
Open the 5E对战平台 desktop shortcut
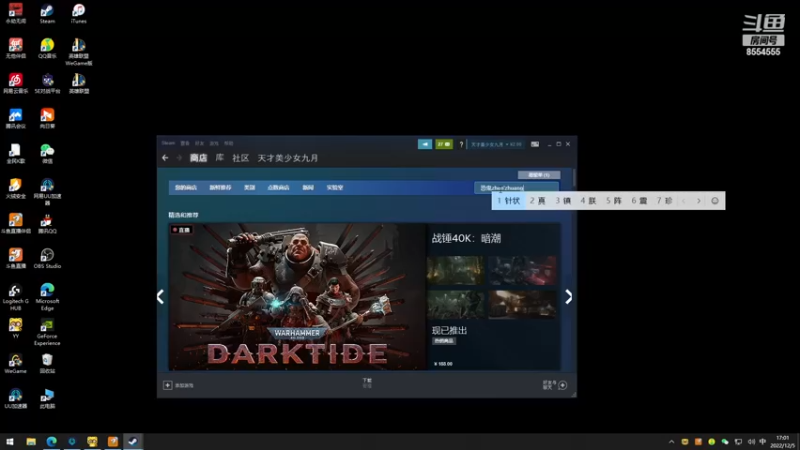pos(47,84)
